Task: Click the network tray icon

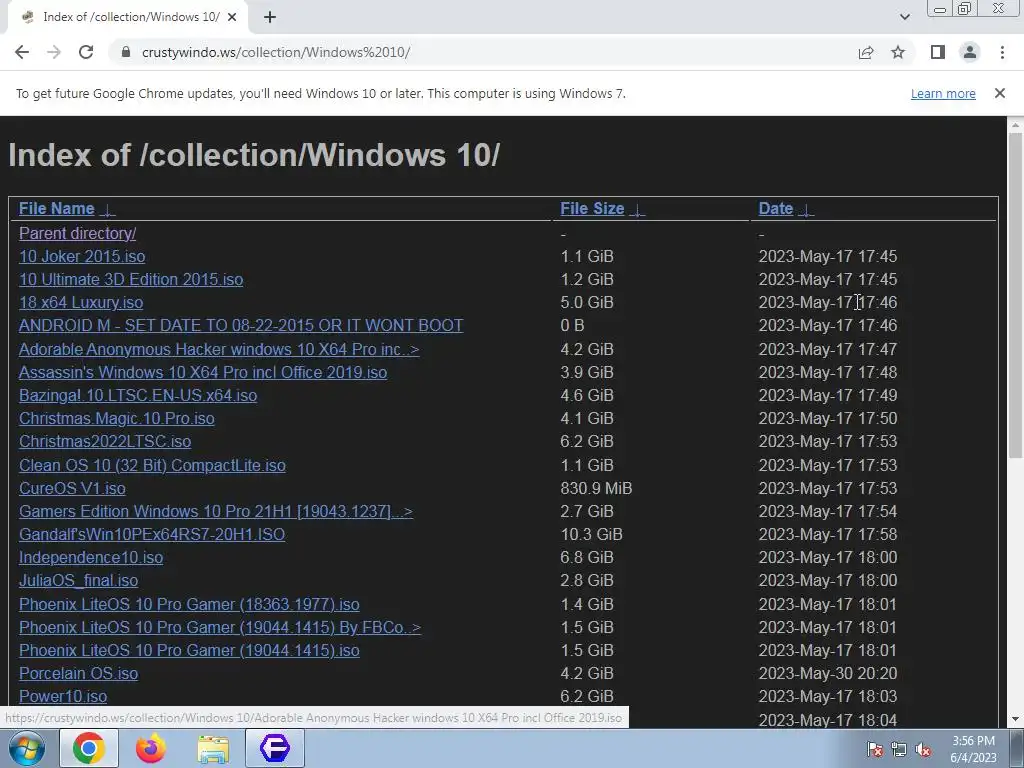Action: pyautogui.click(x=899, y=749)
